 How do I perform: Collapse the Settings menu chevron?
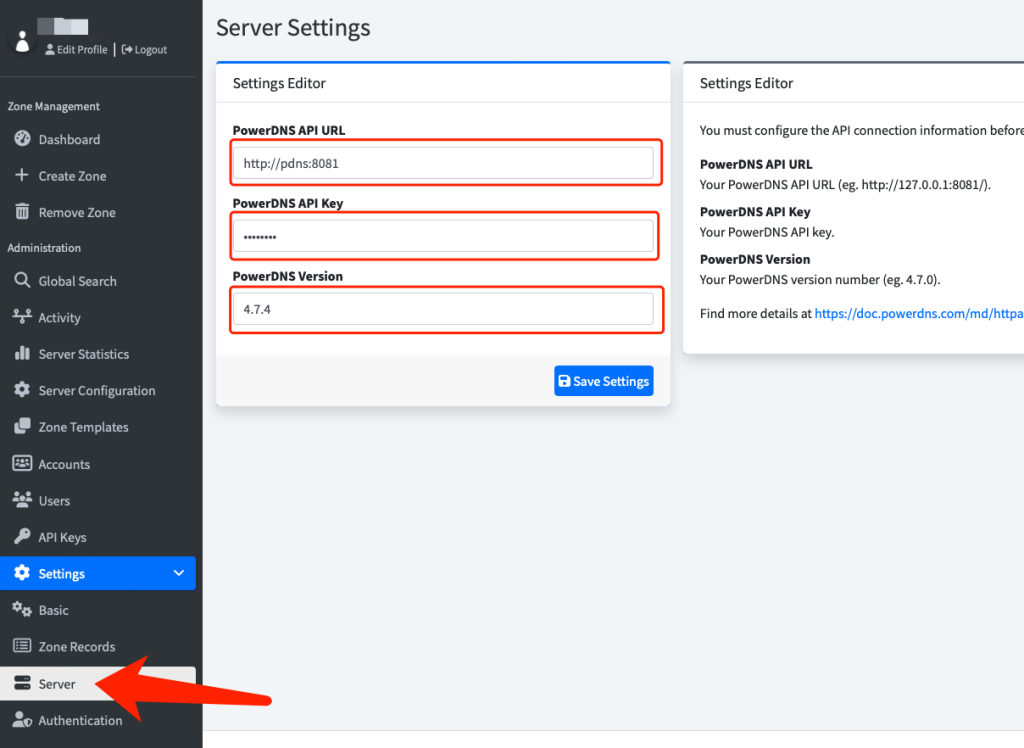coord(179,573)
